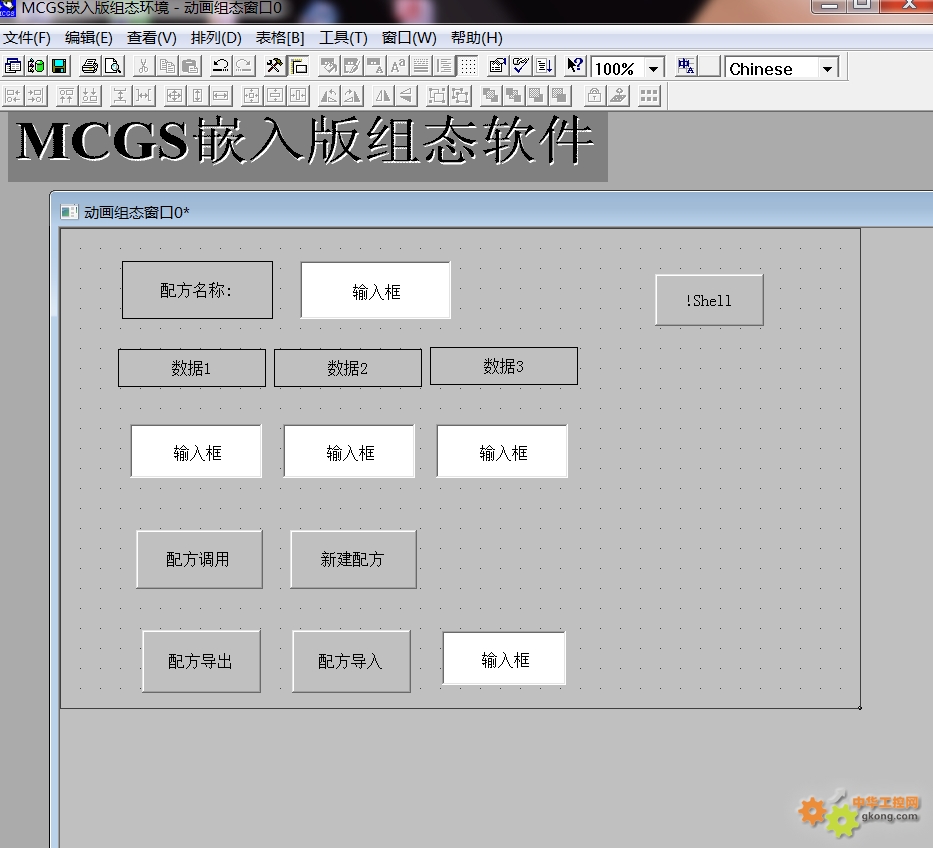Screen dimensions: 933x848
Task: Open Print Preview icon
Action: point(113,66)
